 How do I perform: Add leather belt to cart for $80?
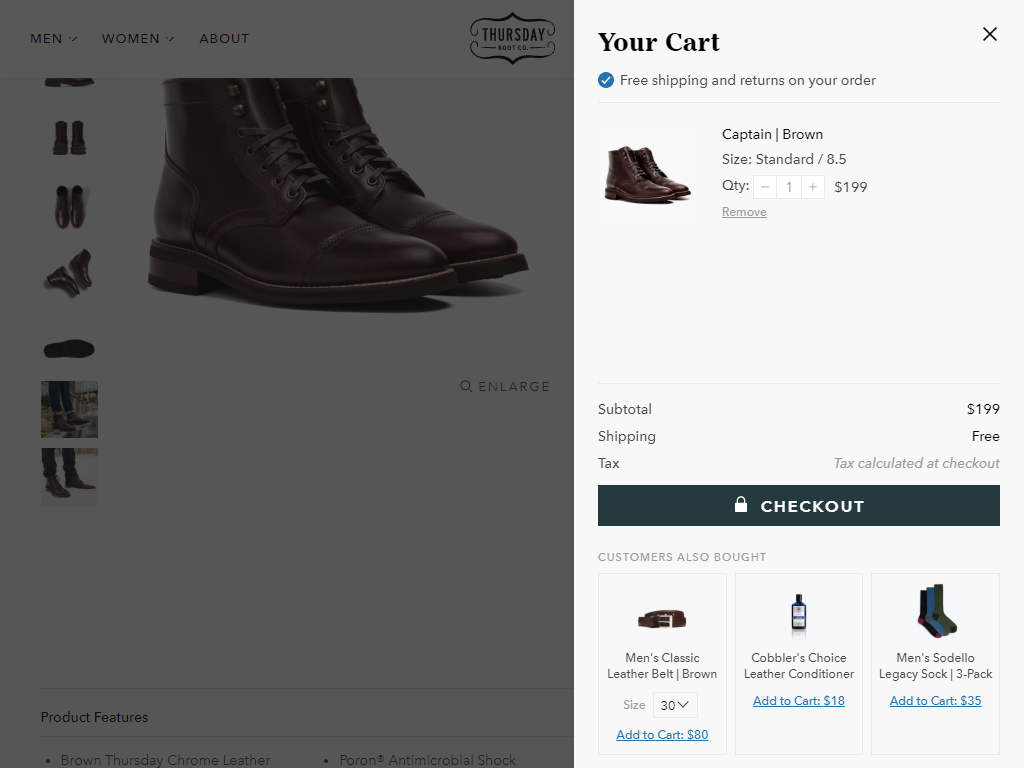(x=662, y=735)
